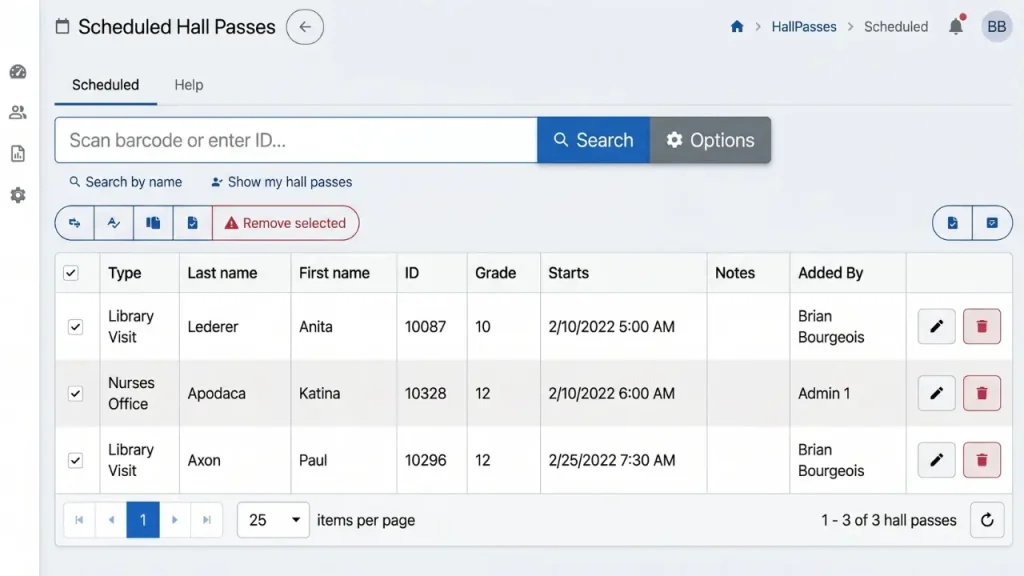
Task: Click the home icon in breadcrumb
Action: click(x=737, y=27)
